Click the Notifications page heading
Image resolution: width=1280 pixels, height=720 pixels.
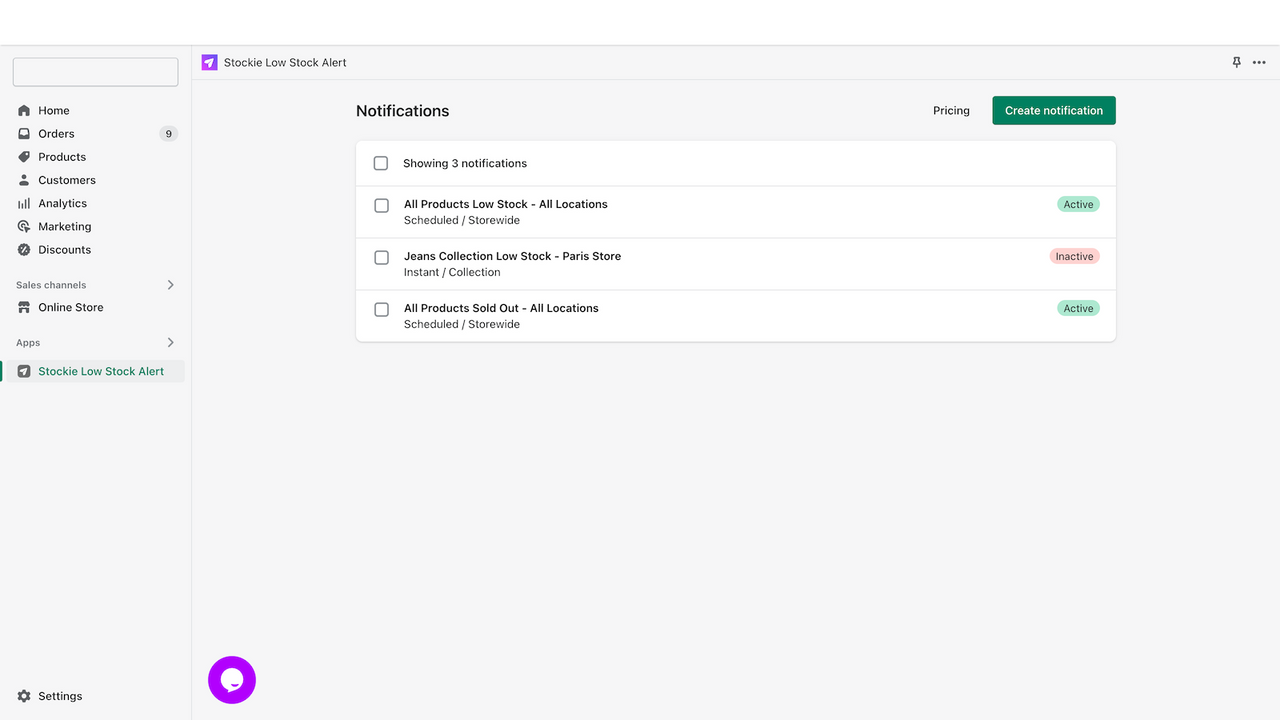point(403,111)
